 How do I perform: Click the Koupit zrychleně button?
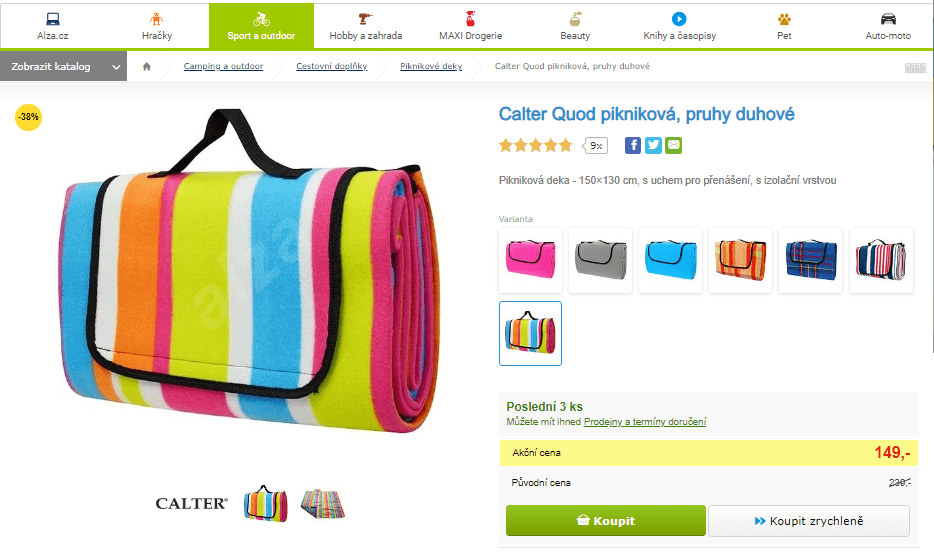(809, 521)
